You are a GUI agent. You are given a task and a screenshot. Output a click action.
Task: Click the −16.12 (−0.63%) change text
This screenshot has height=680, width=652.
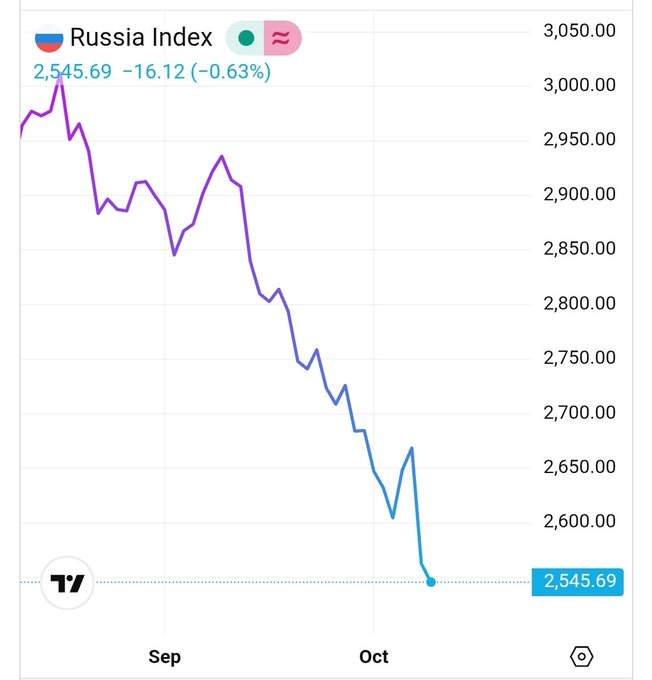pyautogui.click(x=196, y=72)
